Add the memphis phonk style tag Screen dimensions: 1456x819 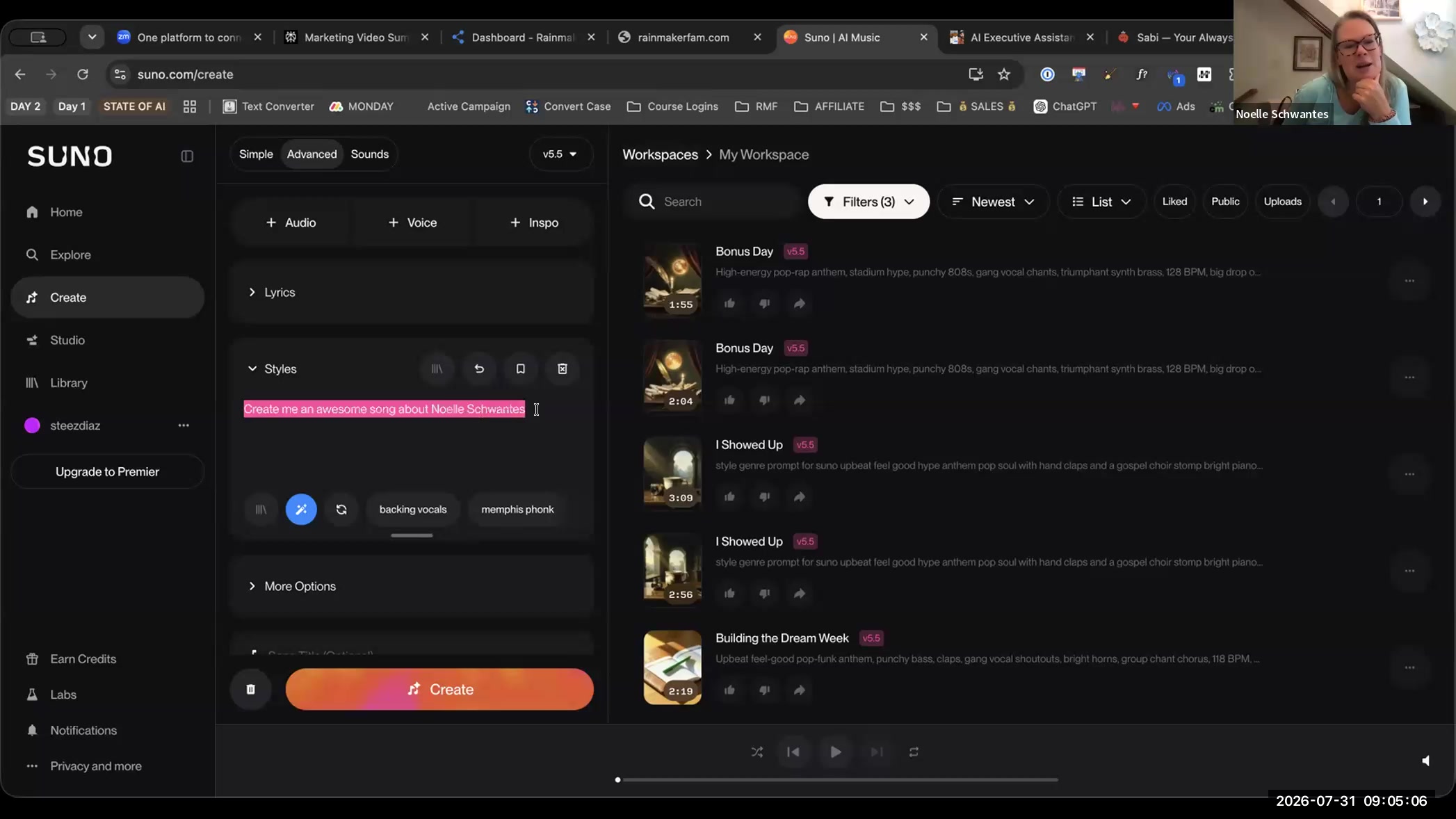coord(517,510)
